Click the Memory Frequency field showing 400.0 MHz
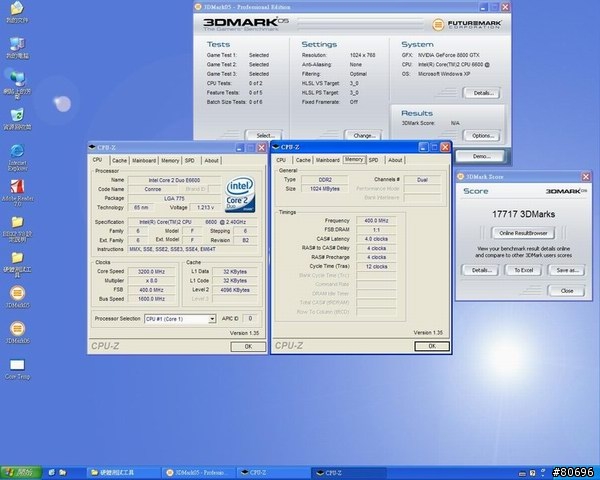The width and height of the screenshot is (600, 480). [x=376, y=220]
